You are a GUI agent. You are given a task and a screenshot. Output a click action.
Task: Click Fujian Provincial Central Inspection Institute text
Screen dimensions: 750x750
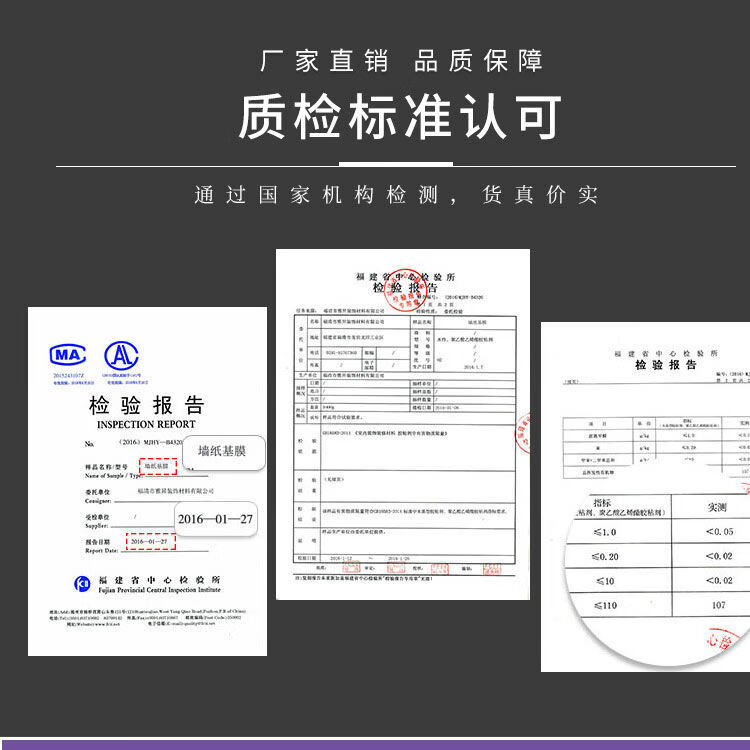tap(159, 590)
